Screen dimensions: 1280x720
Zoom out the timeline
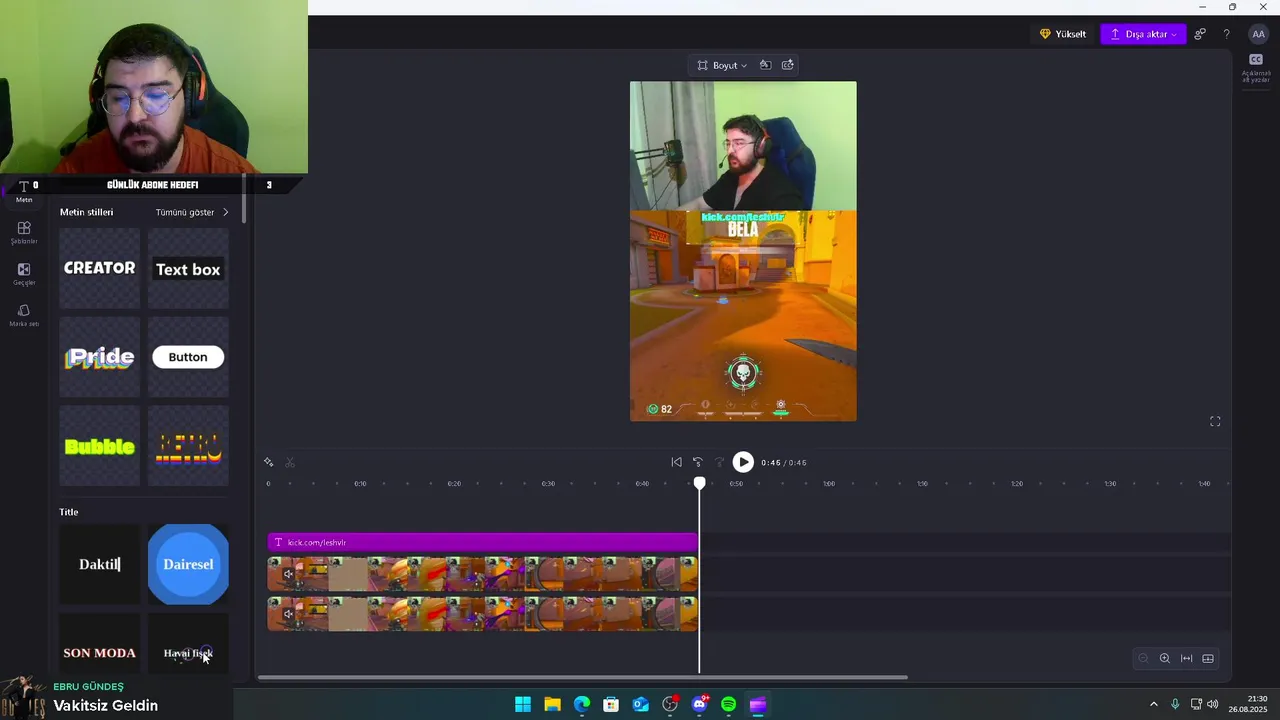click(x=1143, y=658)
